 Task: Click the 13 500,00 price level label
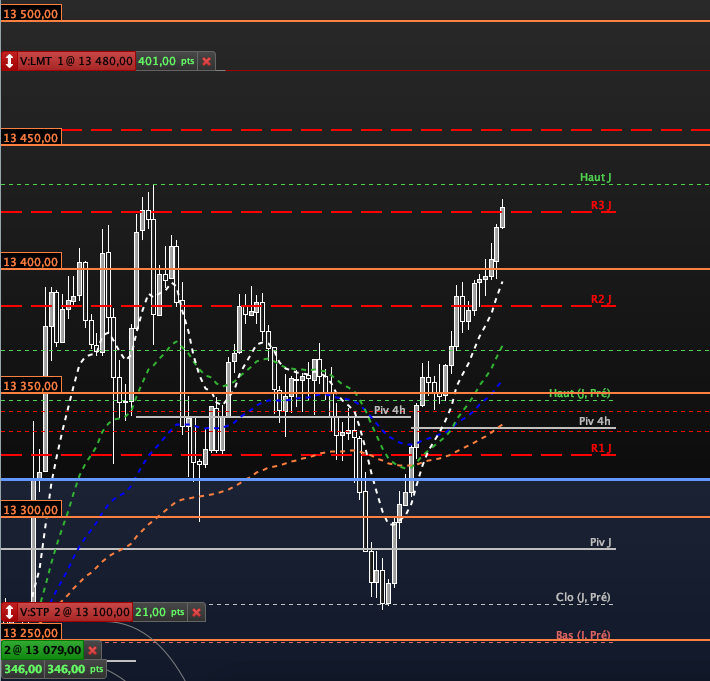[x=31, y=14]
